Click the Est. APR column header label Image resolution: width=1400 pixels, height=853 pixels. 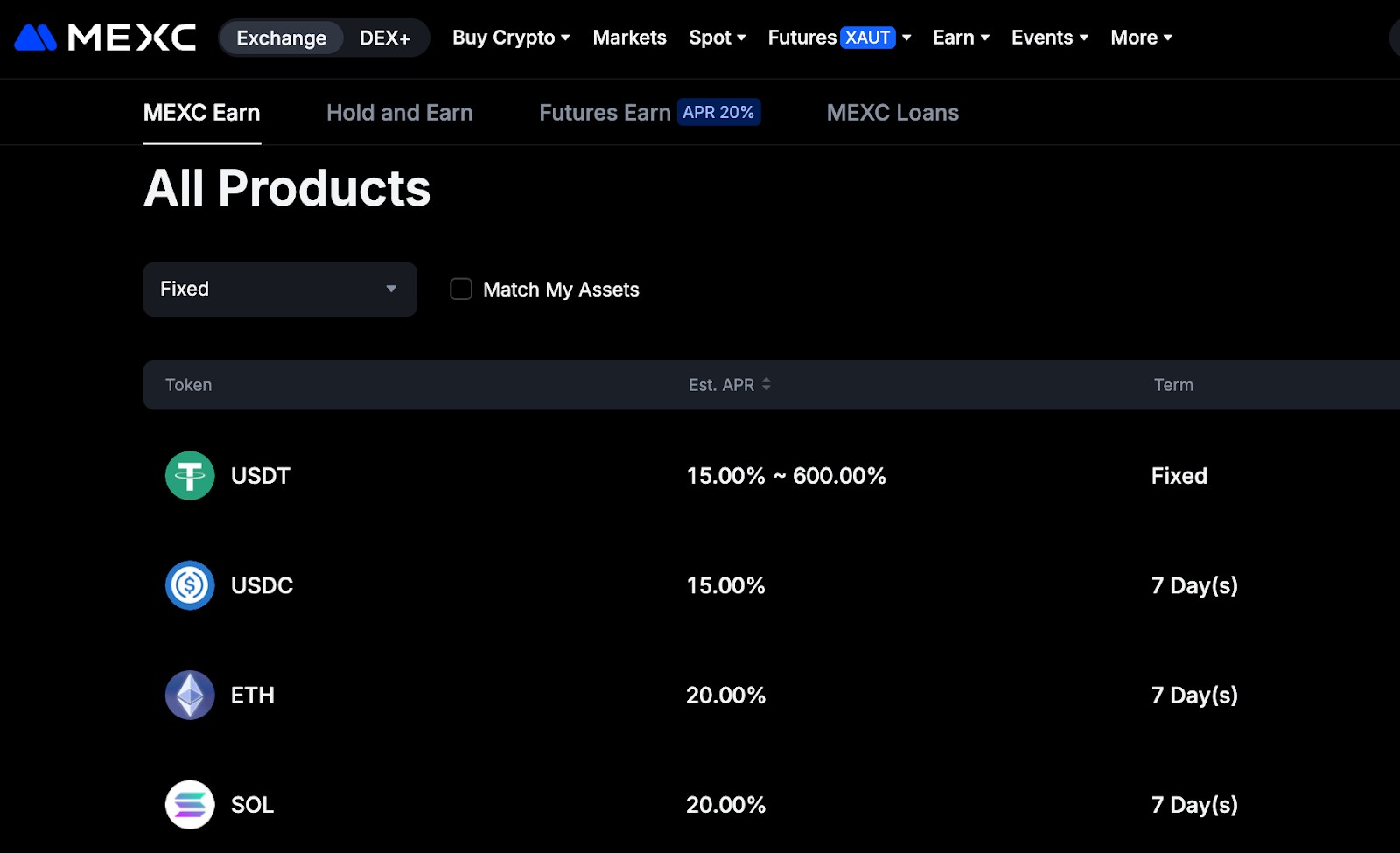[x=721, y=385]
